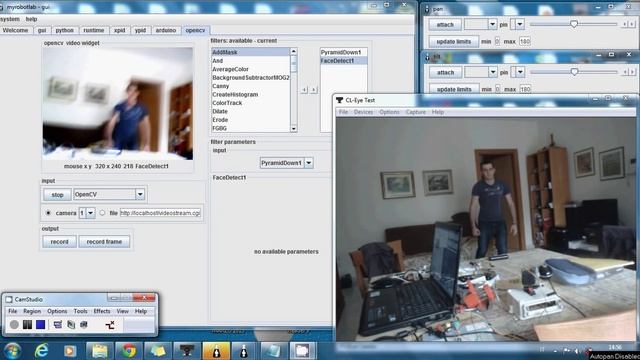Click attach in the tilt window
This screenshot has height=360, width=640.
click(x=445, y=72)
